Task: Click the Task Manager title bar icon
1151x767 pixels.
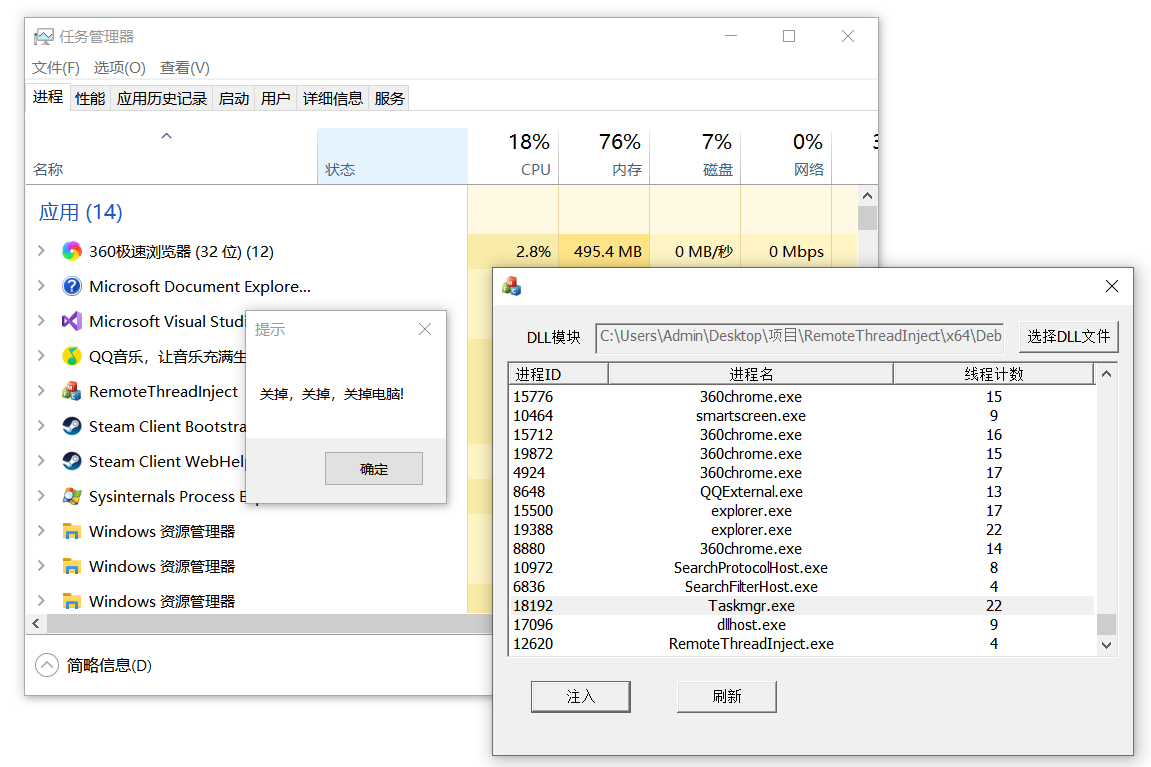Action: (x=44, y=37)
